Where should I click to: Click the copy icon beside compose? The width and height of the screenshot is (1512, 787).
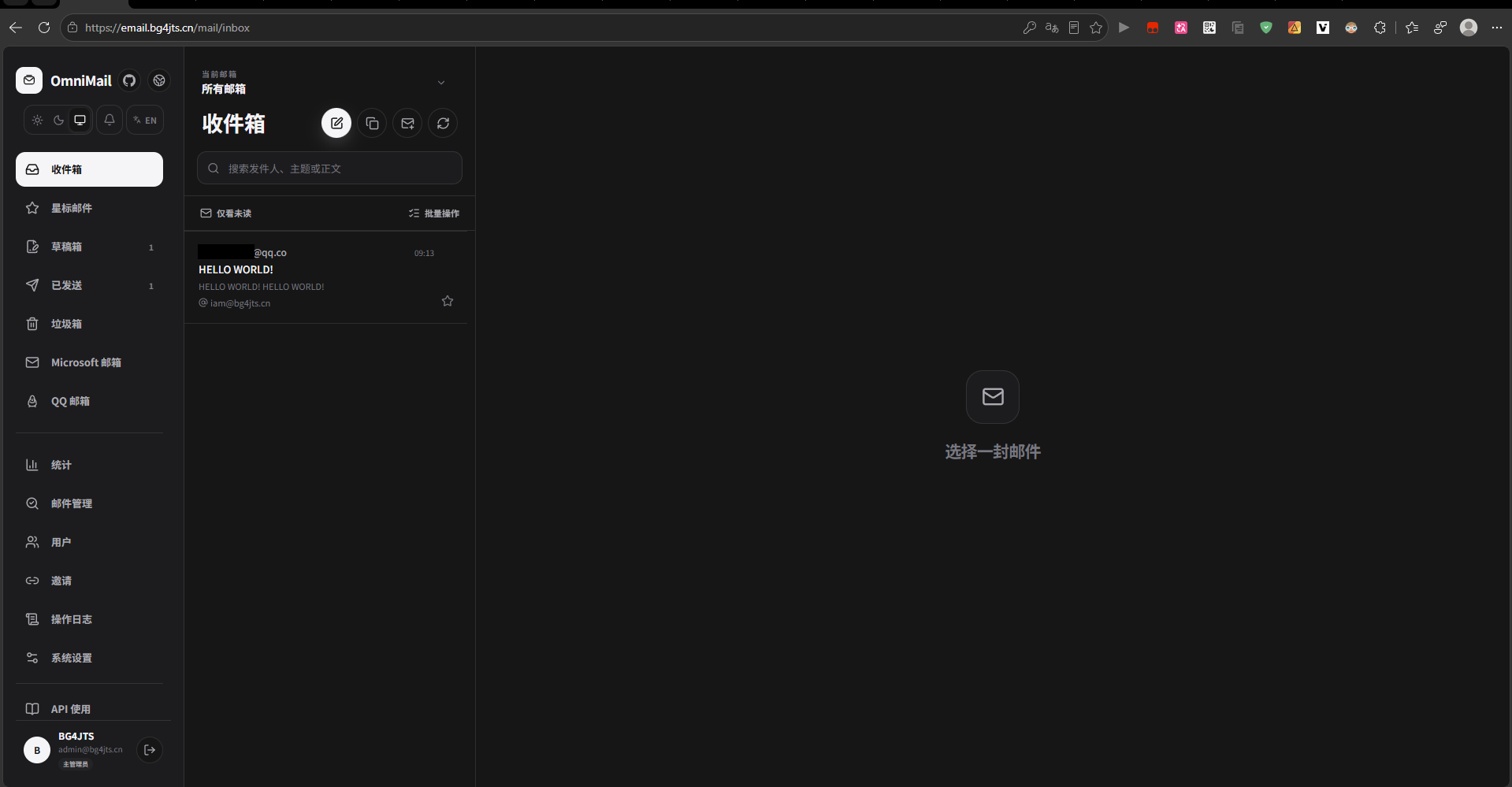[372, 123]
